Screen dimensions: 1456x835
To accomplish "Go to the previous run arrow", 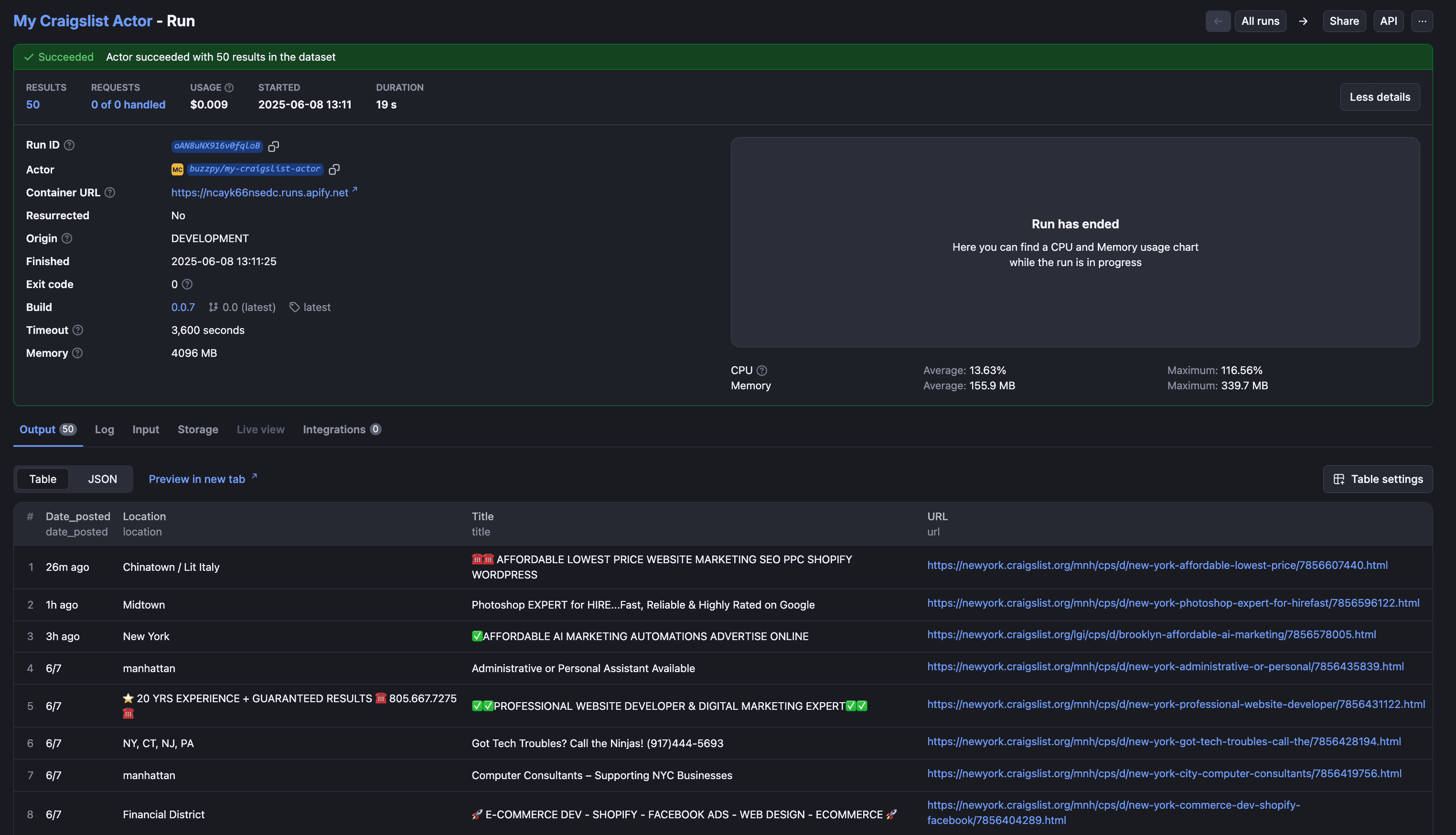I will (x=1218, y=21).
